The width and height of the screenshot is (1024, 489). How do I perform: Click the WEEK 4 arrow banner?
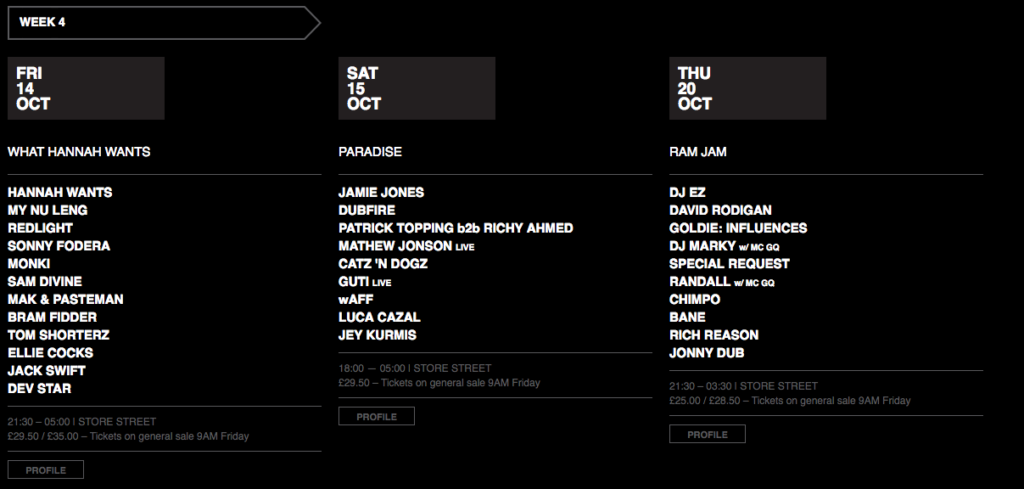tap(164, 23)
